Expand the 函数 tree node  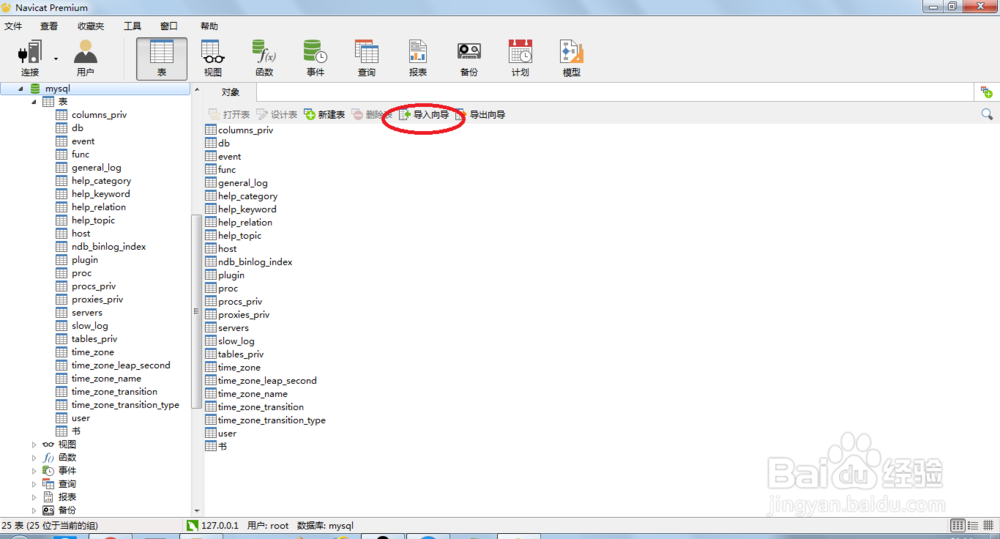coord(34,458)
